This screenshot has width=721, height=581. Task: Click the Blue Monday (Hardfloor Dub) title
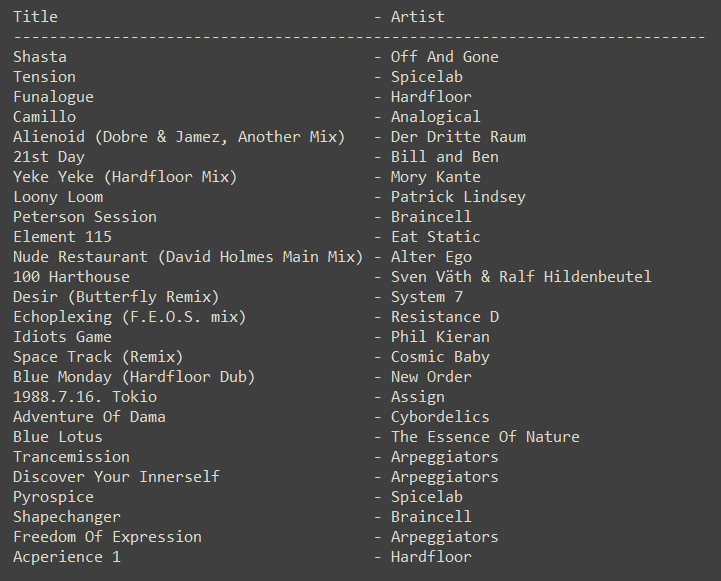[134, 377]
